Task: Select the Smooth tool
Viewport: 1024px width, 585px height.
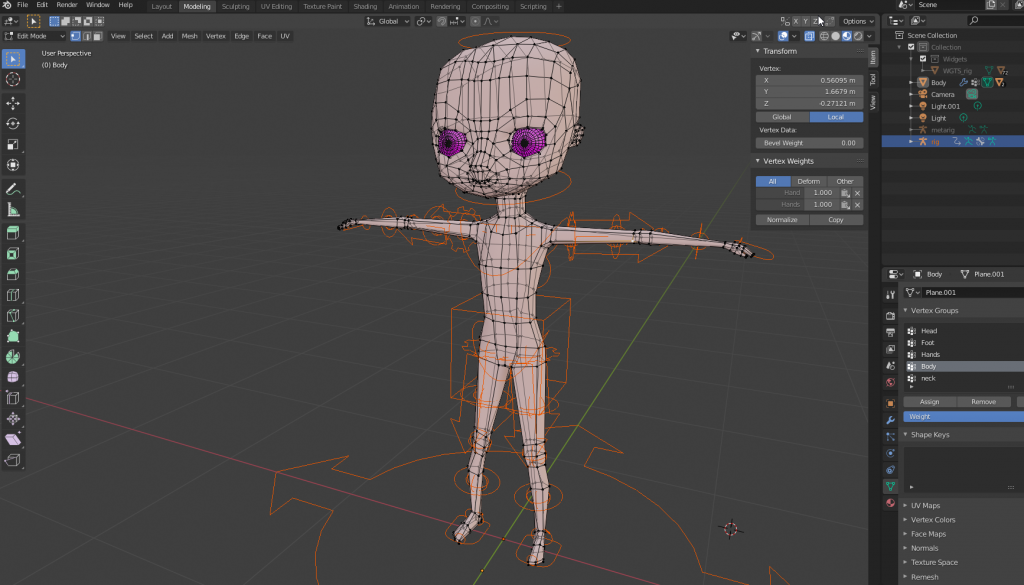Action: (x=13, y=377)
